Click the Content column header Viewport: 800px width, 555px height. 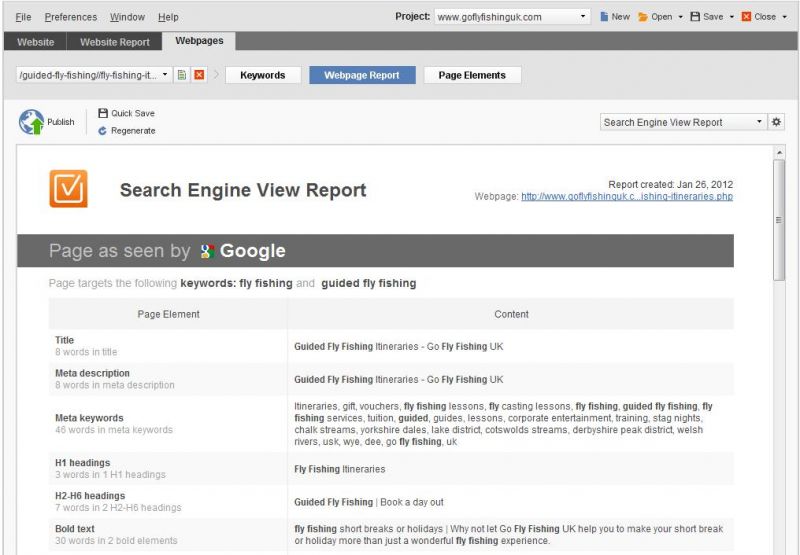point(511,314)
